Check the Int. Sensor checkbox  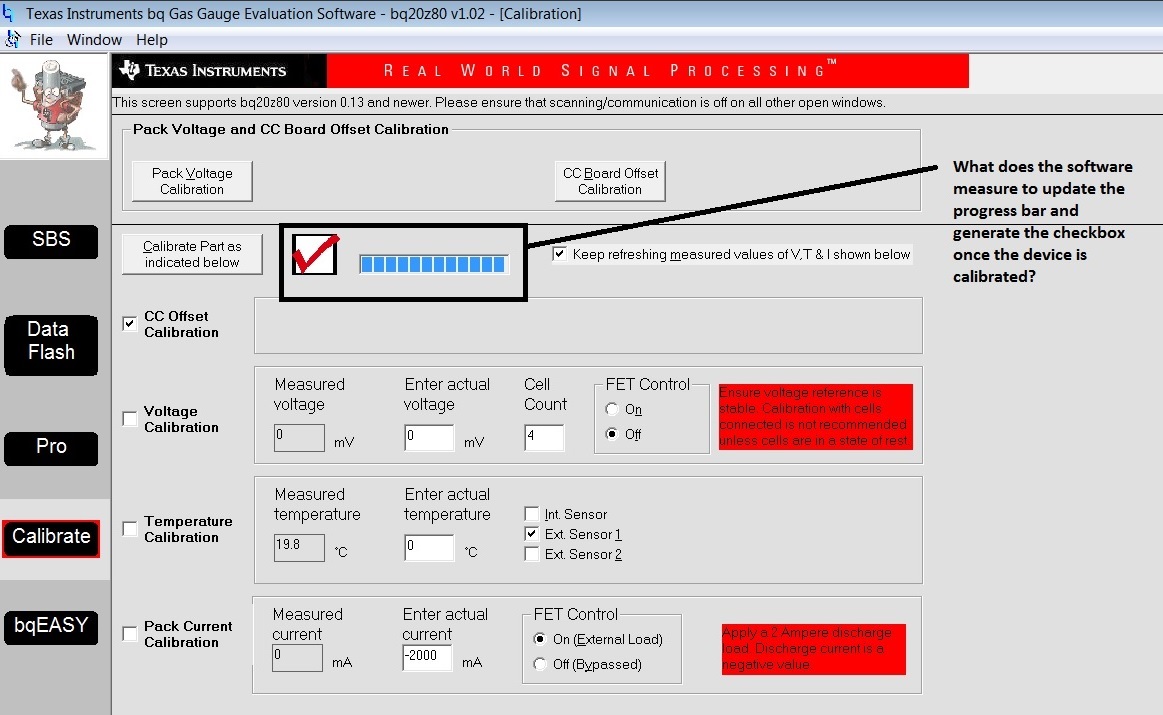pyautogui.click(x=531, y=513)
